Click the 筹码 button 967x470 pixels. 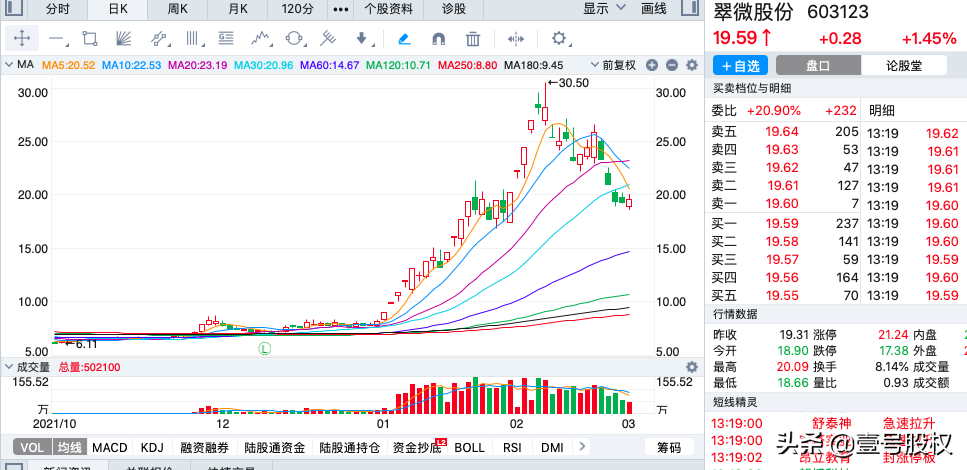point(668,448)
